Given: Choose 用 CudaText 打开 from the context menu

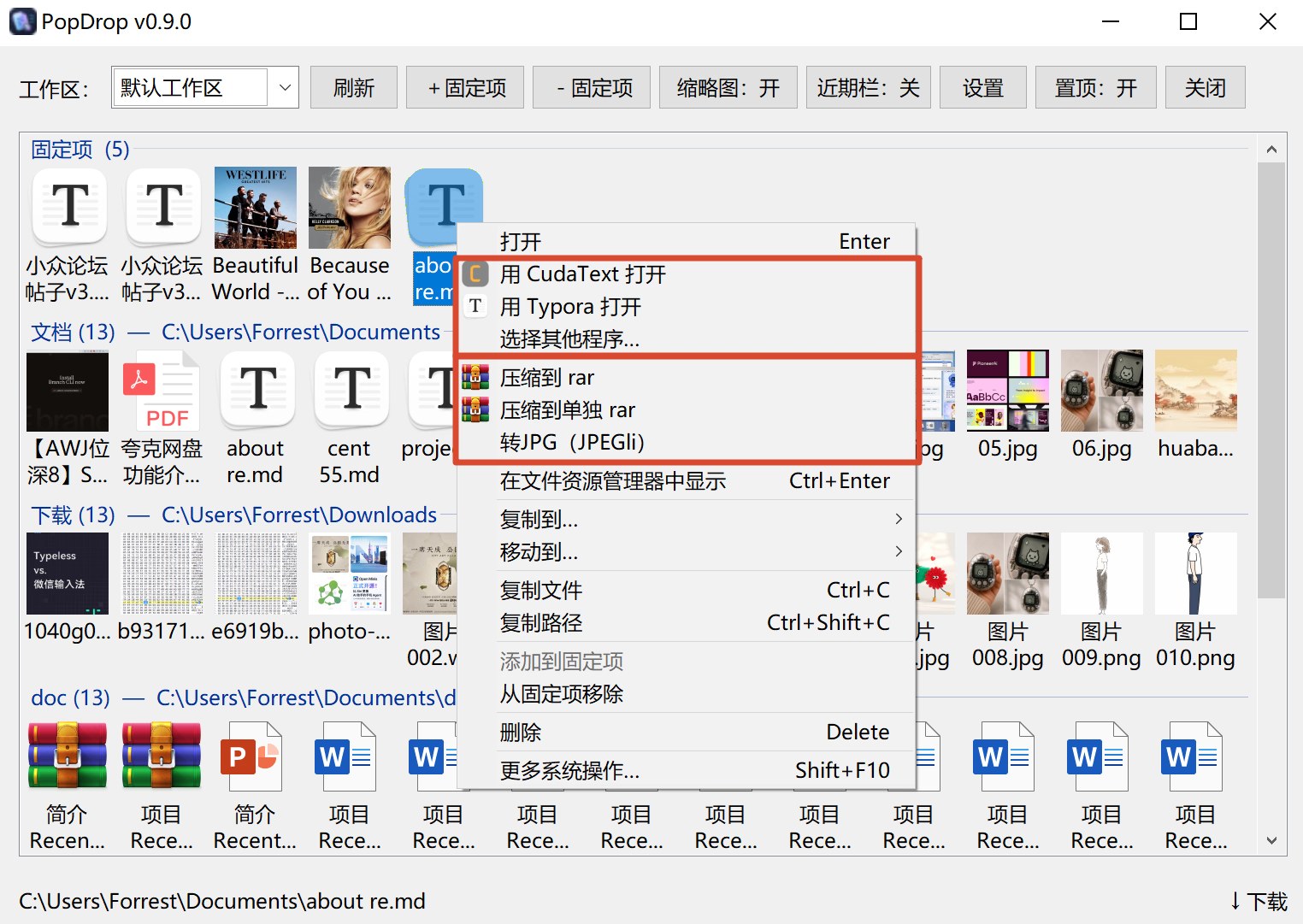Looking at the screenshot, I should coord(687,274).
